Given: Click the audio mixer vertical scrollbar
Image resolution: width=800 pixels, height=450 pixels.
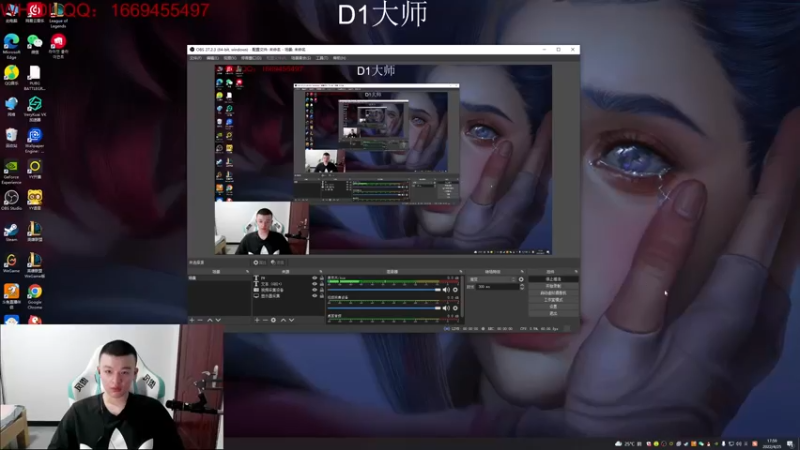Looking at the screenshot, I should [x=462, y=298].
